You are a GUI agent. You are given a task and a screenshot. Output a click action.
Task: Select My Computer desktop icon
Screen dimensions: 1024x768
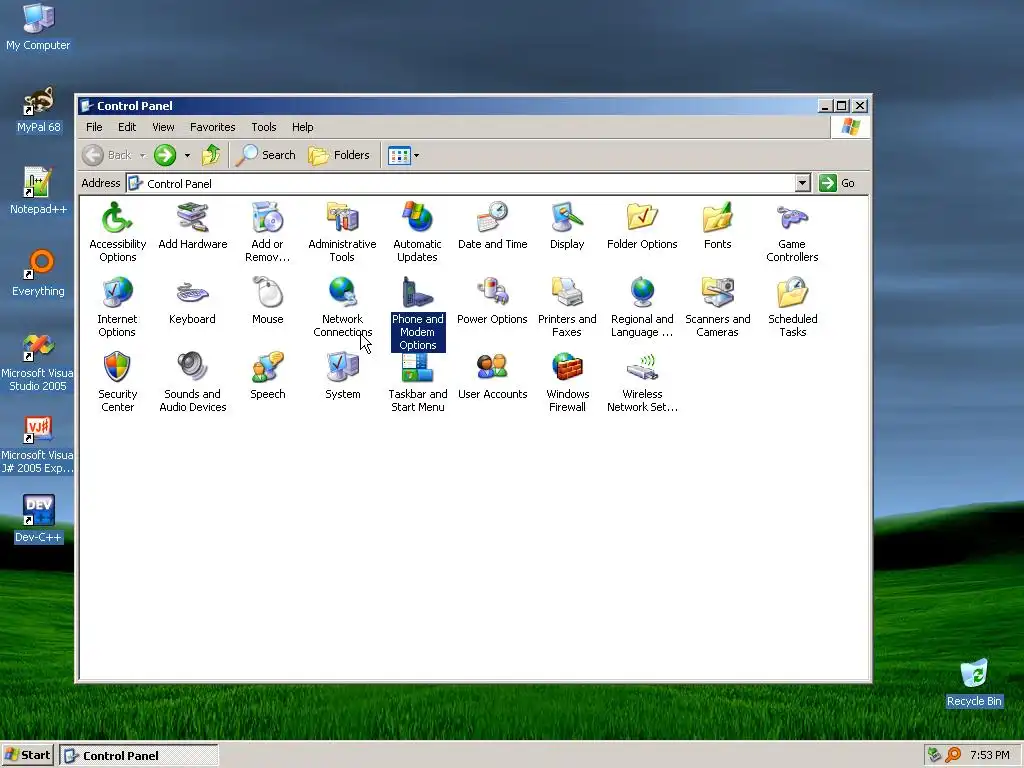point(38,27)
